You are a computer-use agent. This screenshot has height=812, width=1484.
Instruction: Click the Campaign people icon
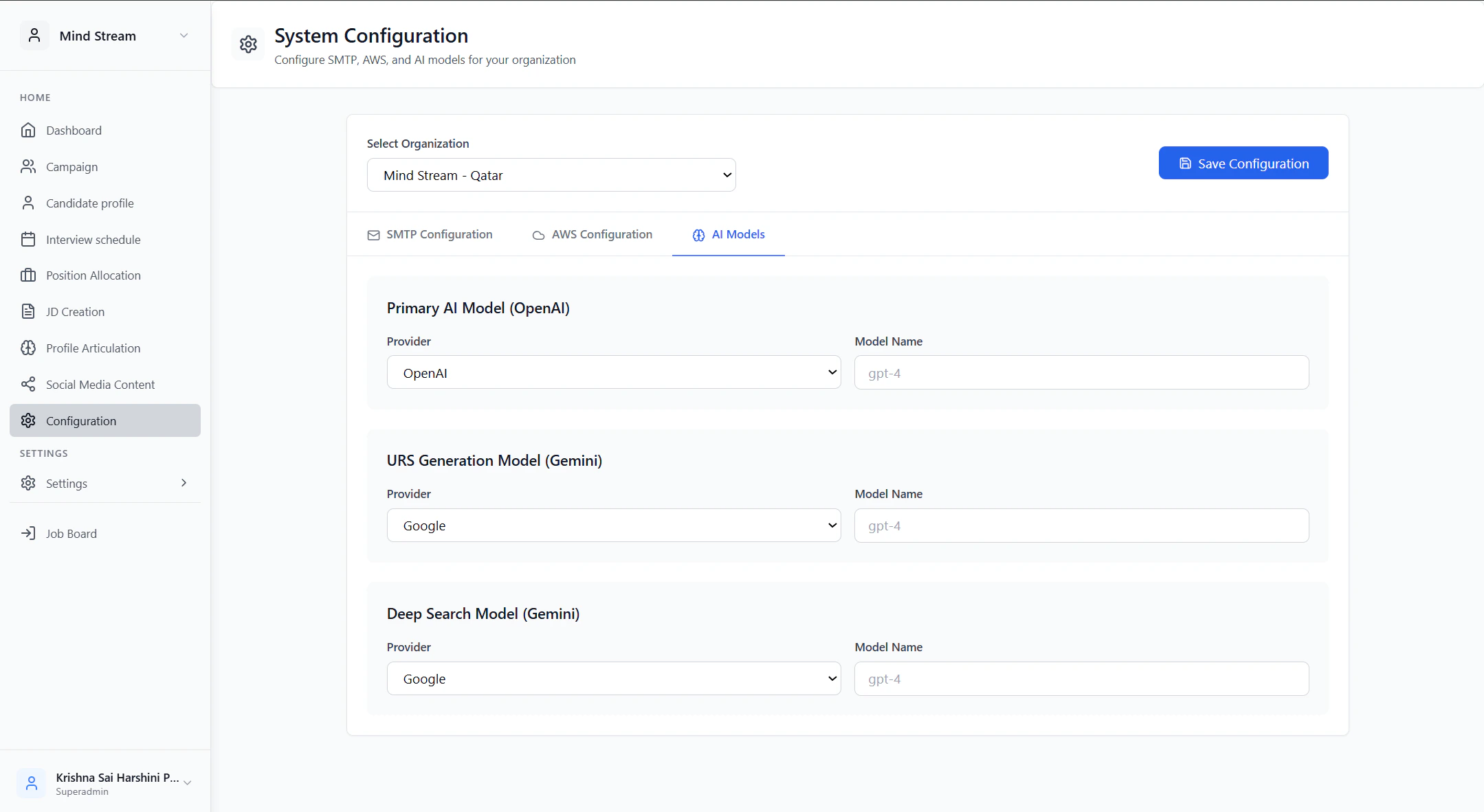[x=28, y=167]
